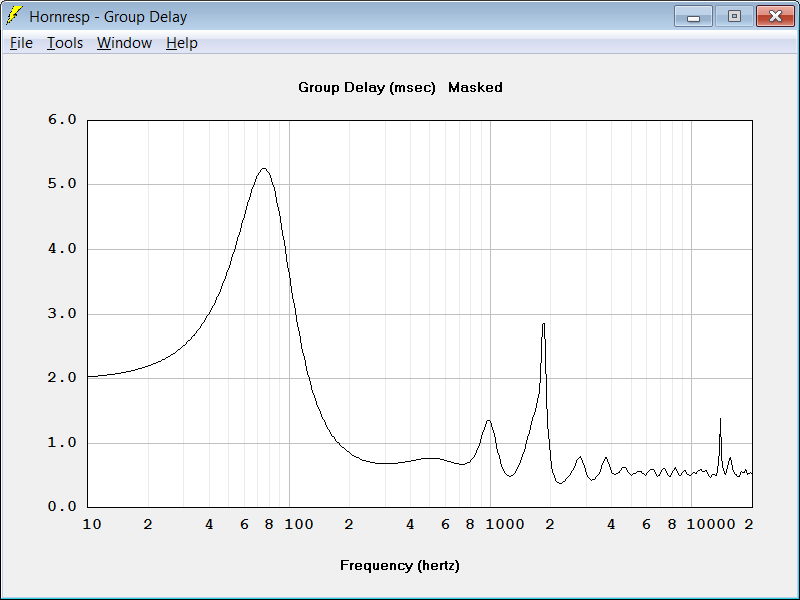Click the sharp curve peak near 1800 Hz

(x=543, y=324)
